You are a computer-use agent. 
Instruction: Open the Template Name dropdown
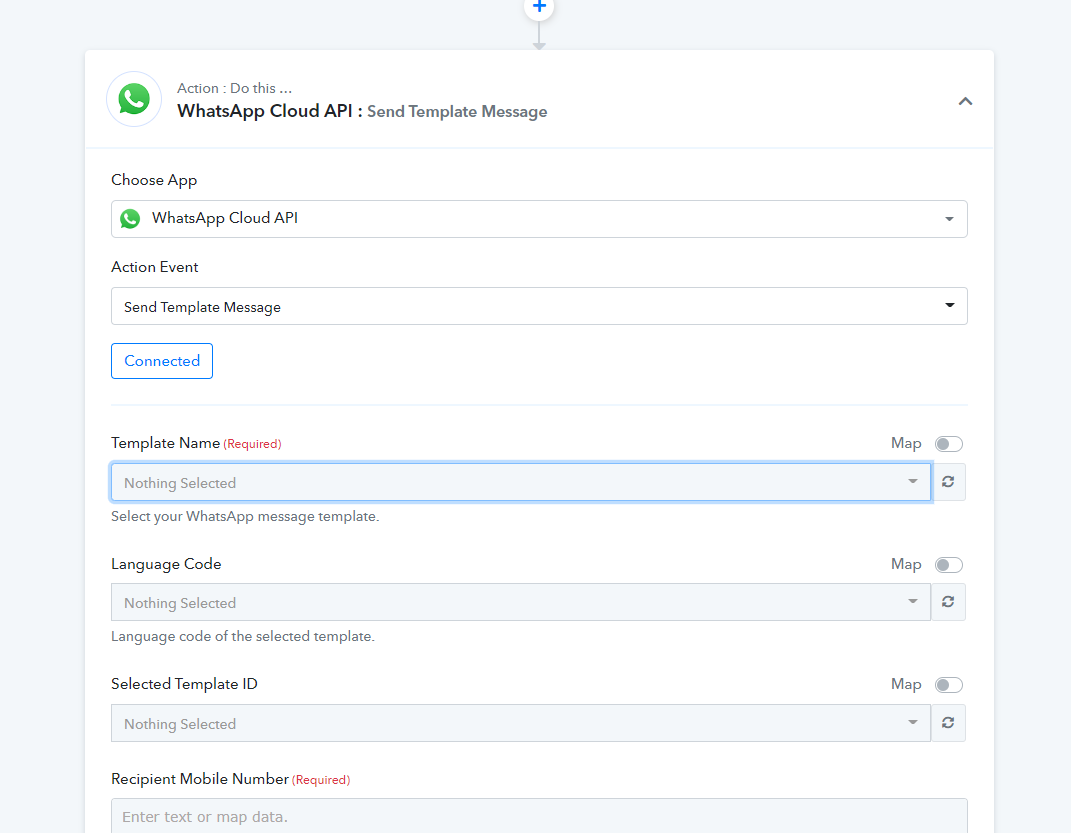520,482
